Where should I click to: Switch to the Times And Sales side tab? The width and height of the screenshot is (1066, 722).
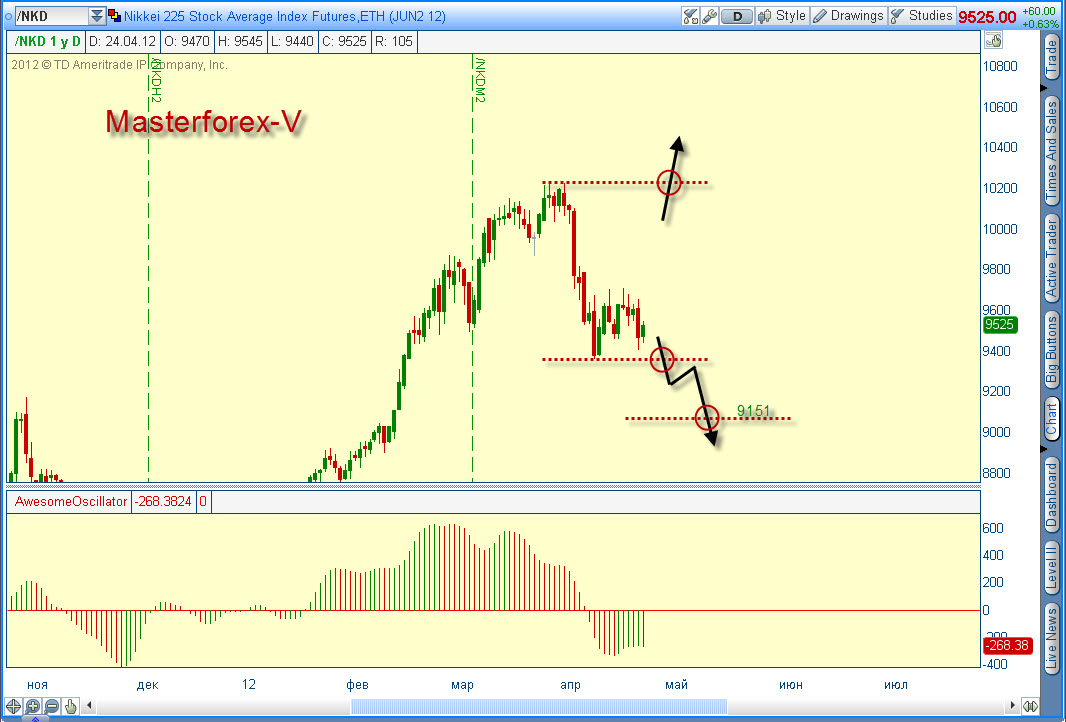1052,150
